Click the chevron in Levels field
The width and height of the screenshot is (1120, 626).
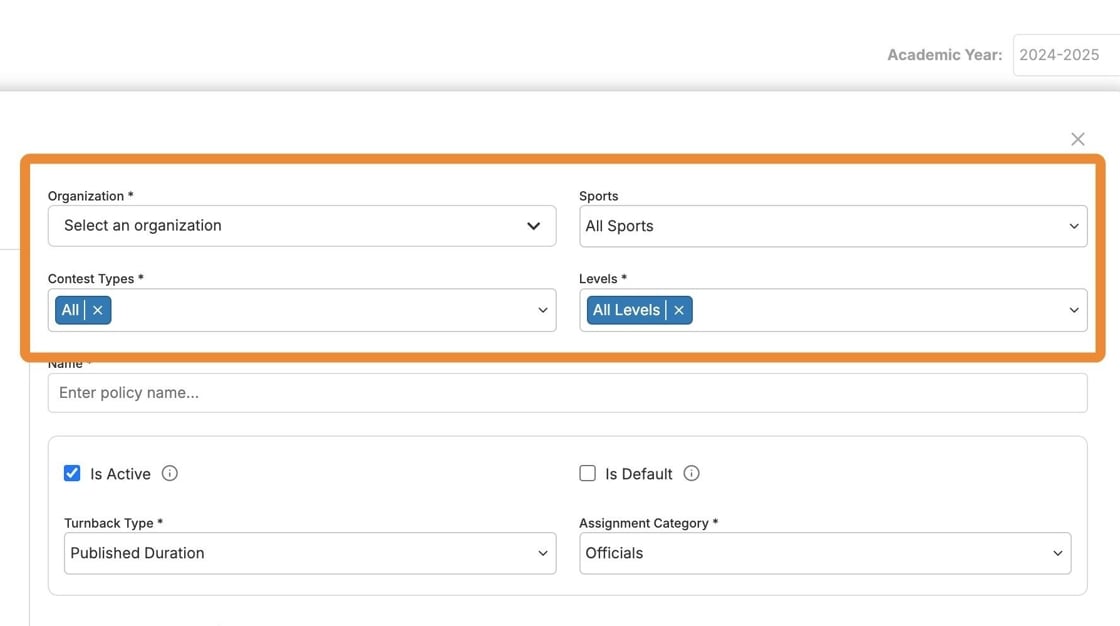(x=1074, y=310)
